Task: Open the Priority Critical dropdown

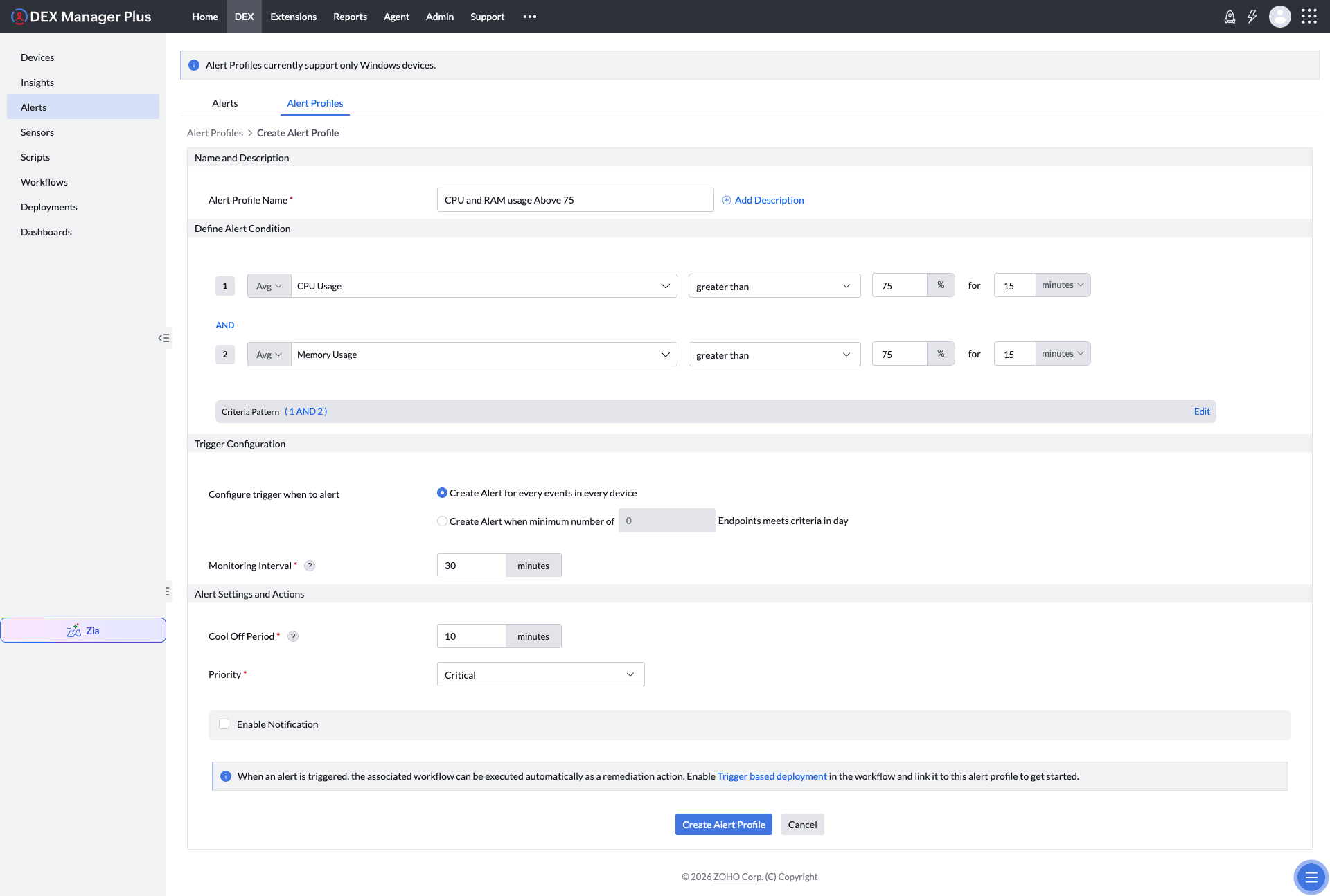Action: pyautogui.click(x=540, y=674)
